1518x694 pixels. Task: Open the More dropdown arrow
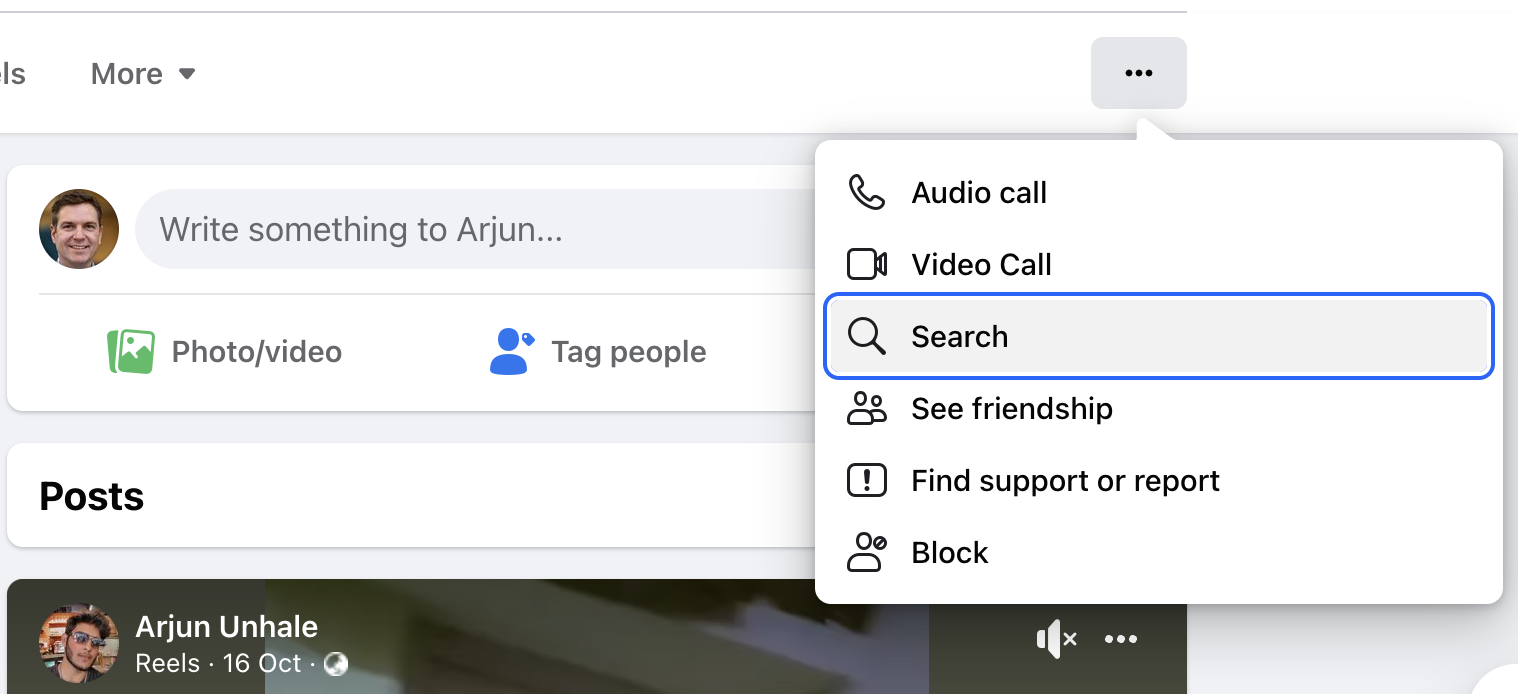tap(188, 73)
